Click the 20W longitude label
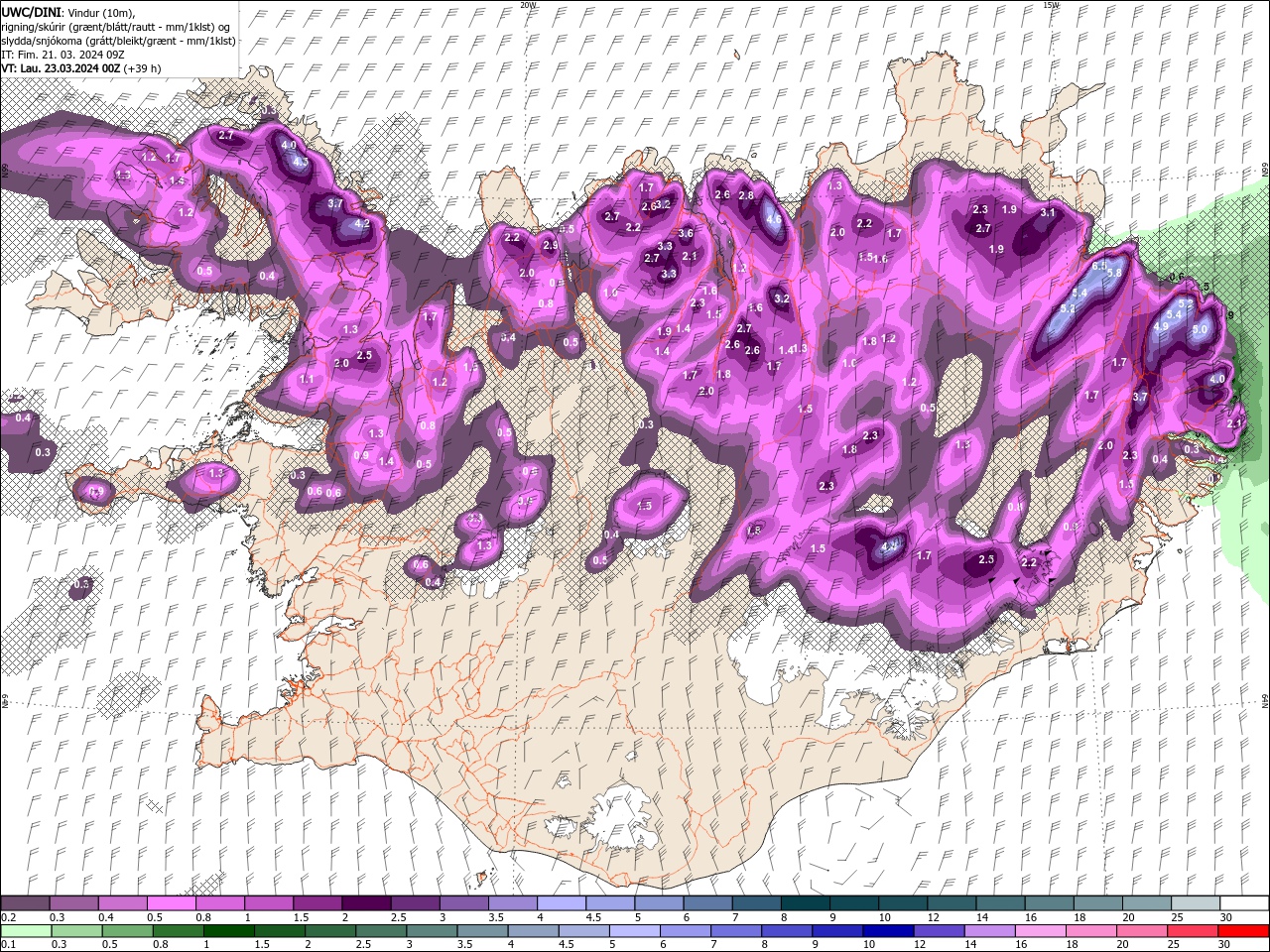 (x=529, y=5)
